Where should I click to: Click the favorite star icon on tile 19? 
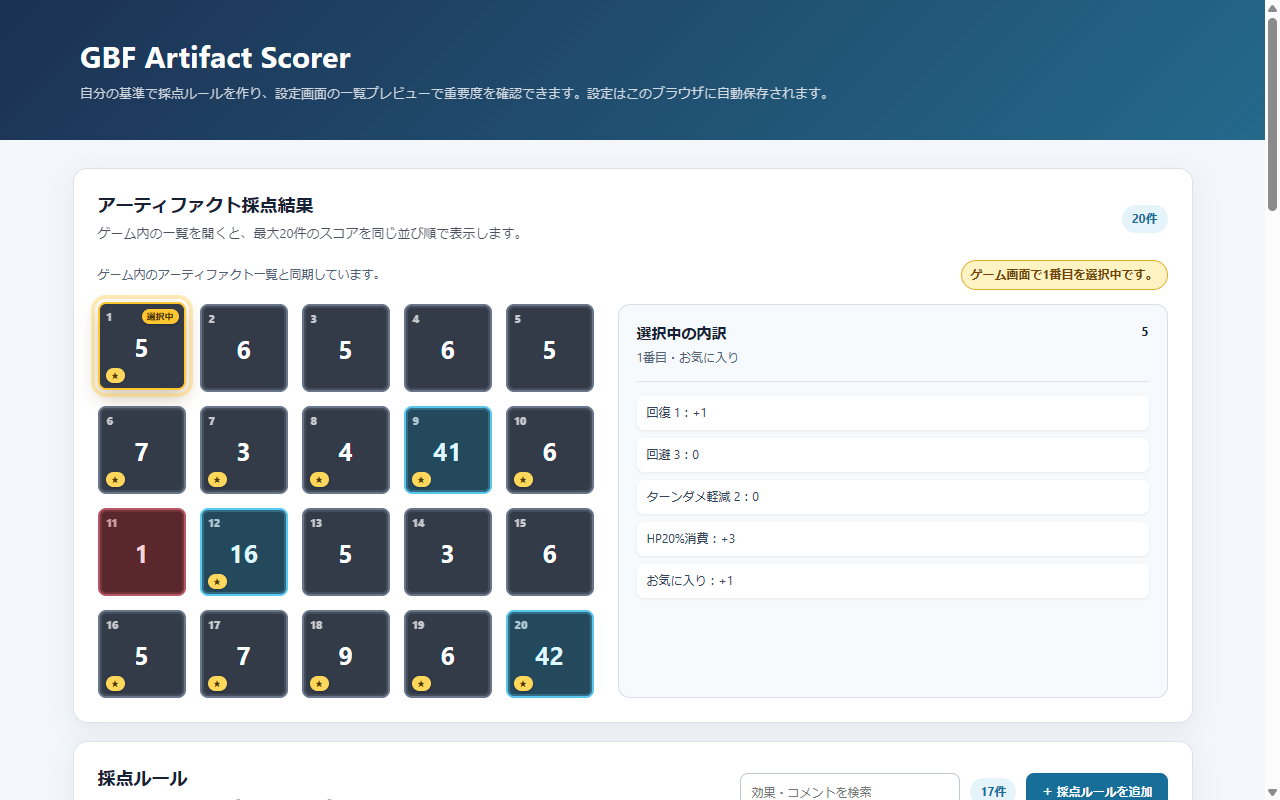(x=421, y=684)
